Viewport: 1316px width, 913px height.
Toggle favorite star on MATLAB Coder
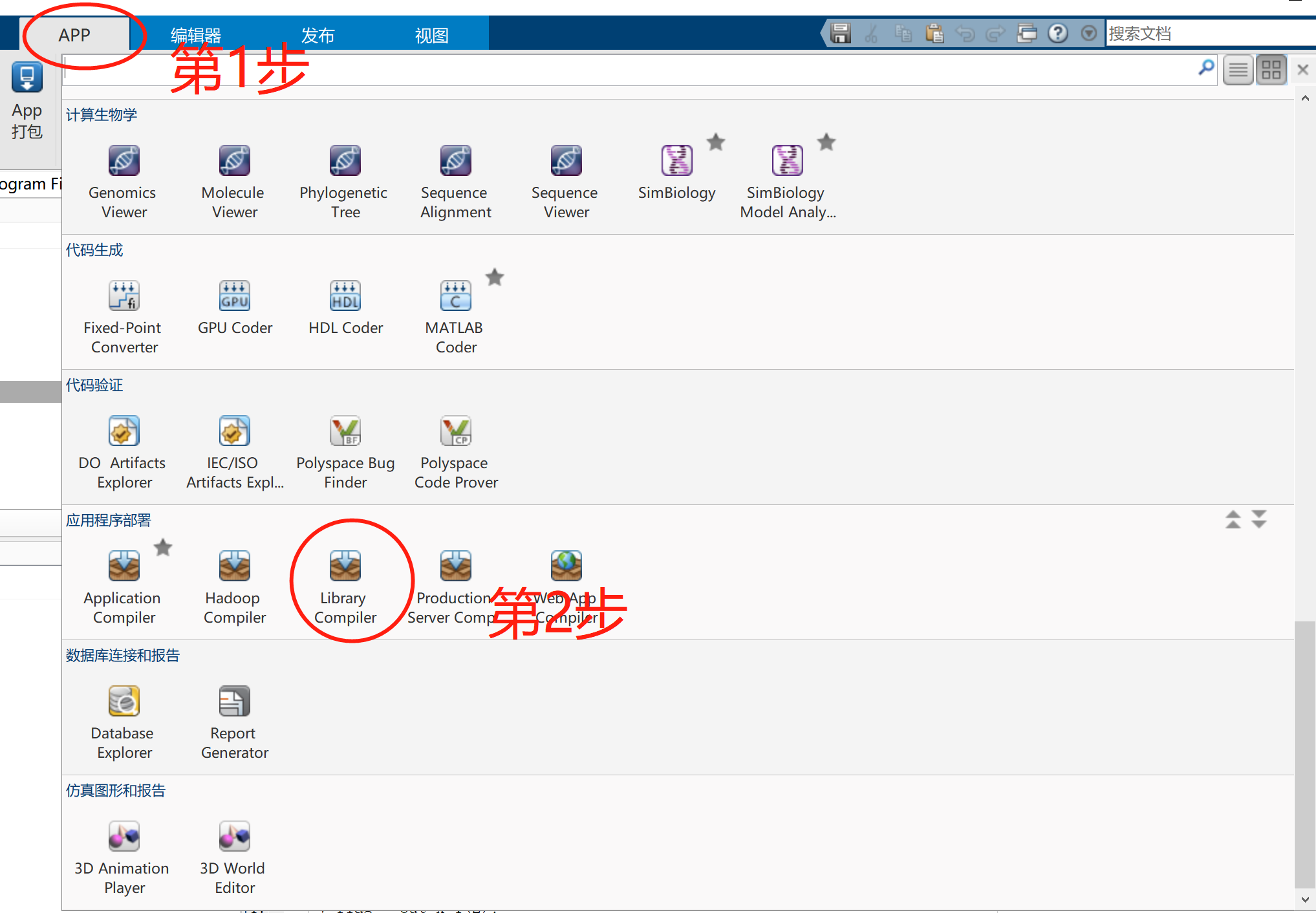(x=495, y=277)
